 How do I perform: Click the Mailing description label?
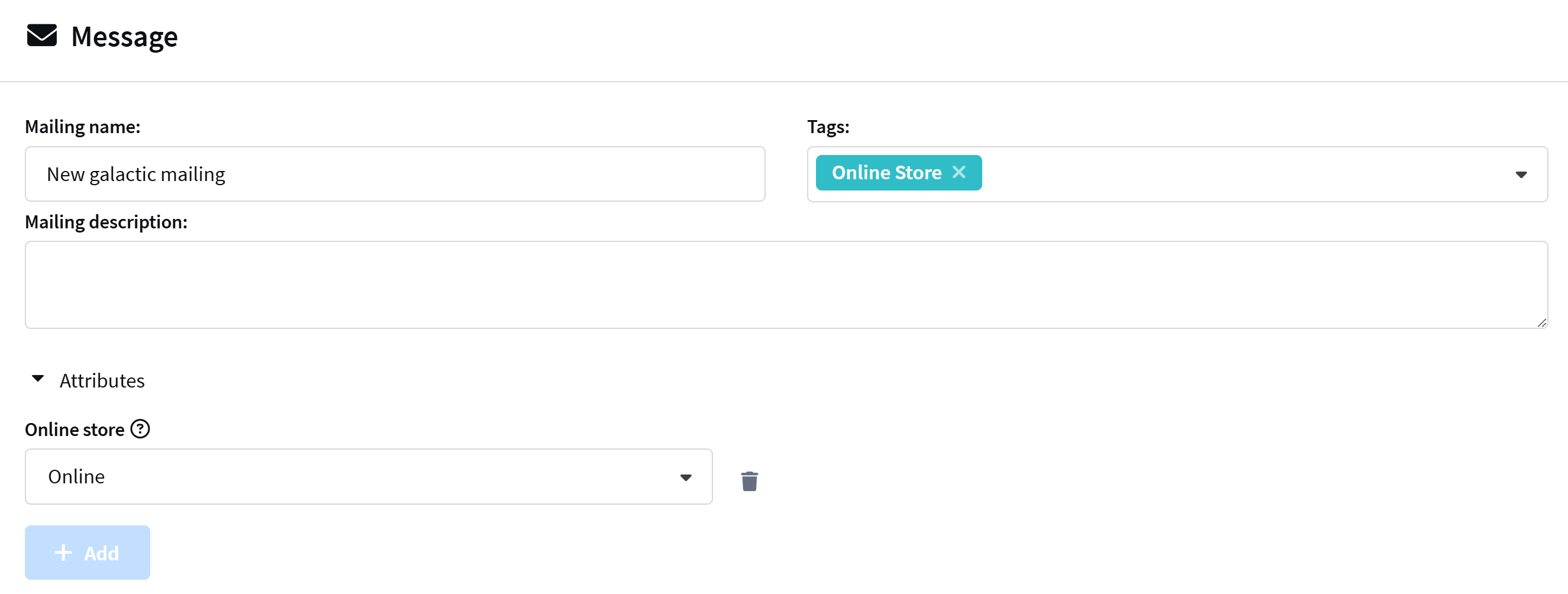(x=106, y=222)
